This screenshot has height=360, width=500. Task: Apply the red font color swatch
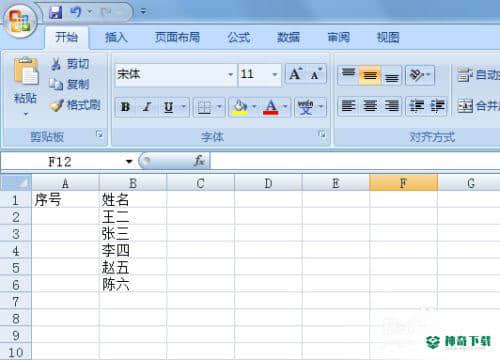pyautogui.click(x=271, y=107)
